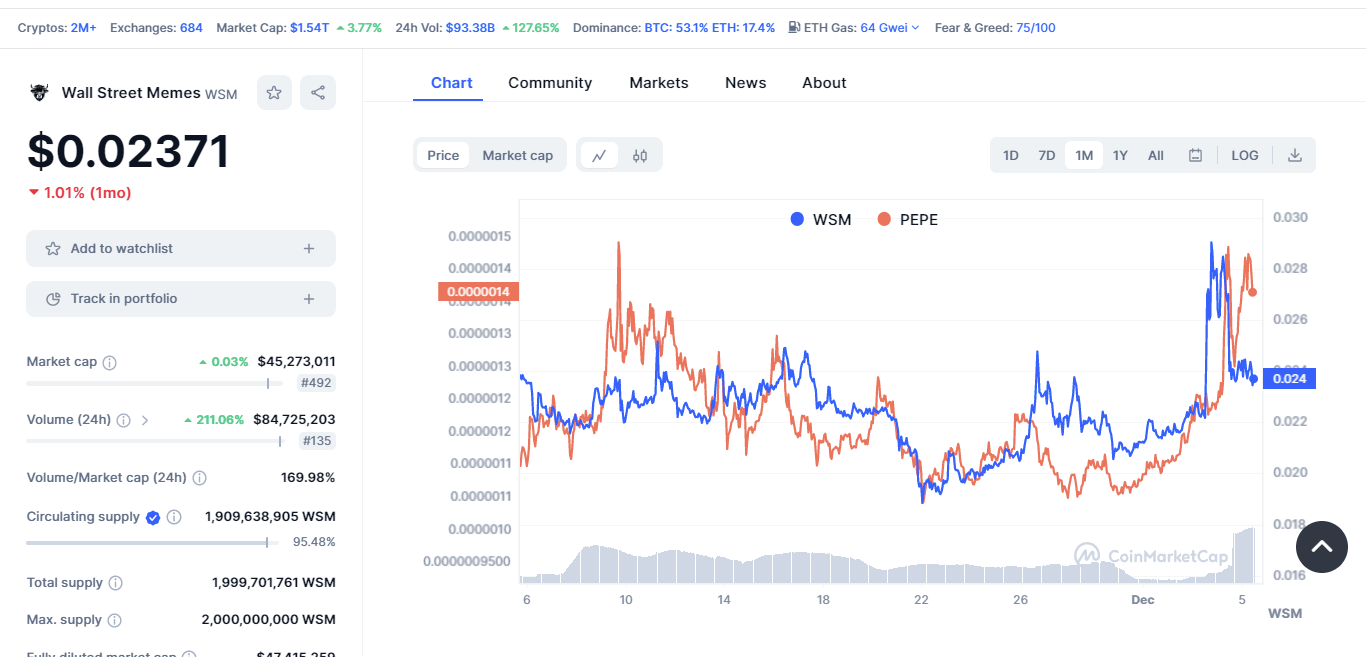Toggle PEPE series in chart legend
This screenshot has width=1366, height=657.
(x=907, y=219)
